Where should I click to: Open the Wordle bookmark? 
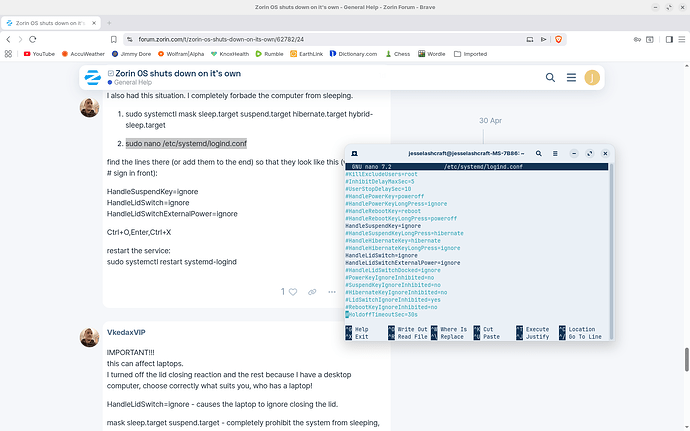[432, 54]
